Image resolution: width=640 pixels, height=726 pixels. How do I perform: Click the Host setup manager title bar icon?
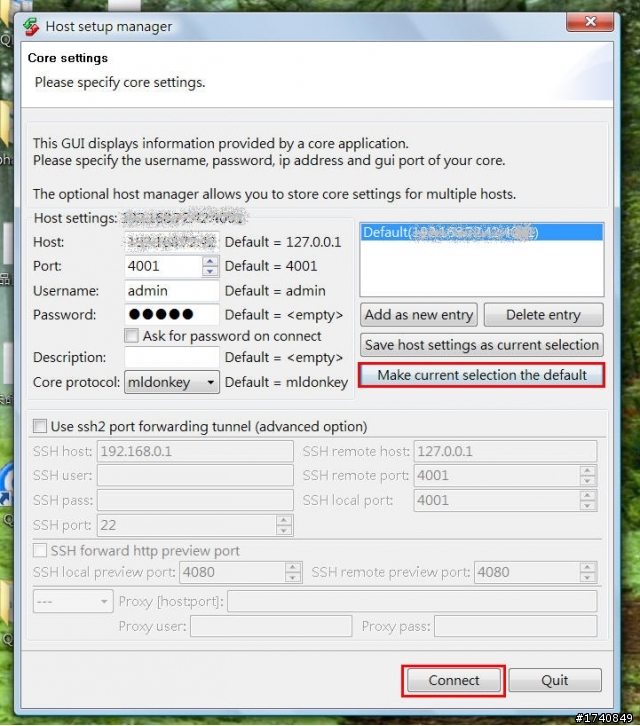pos(31,26)
